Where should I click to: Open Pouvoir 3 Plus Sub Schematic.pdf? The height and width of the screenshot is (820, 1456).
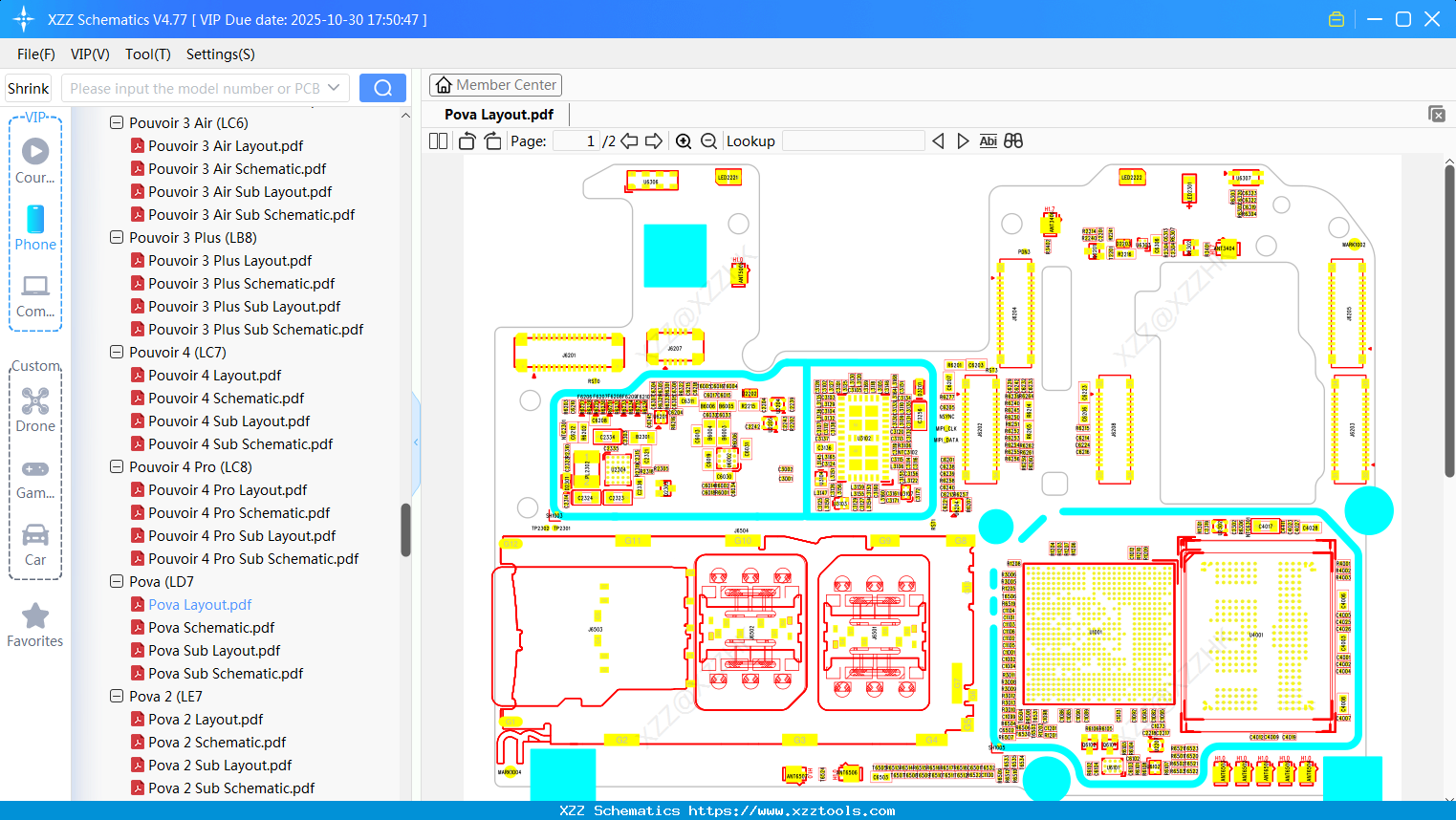[255, 329]
